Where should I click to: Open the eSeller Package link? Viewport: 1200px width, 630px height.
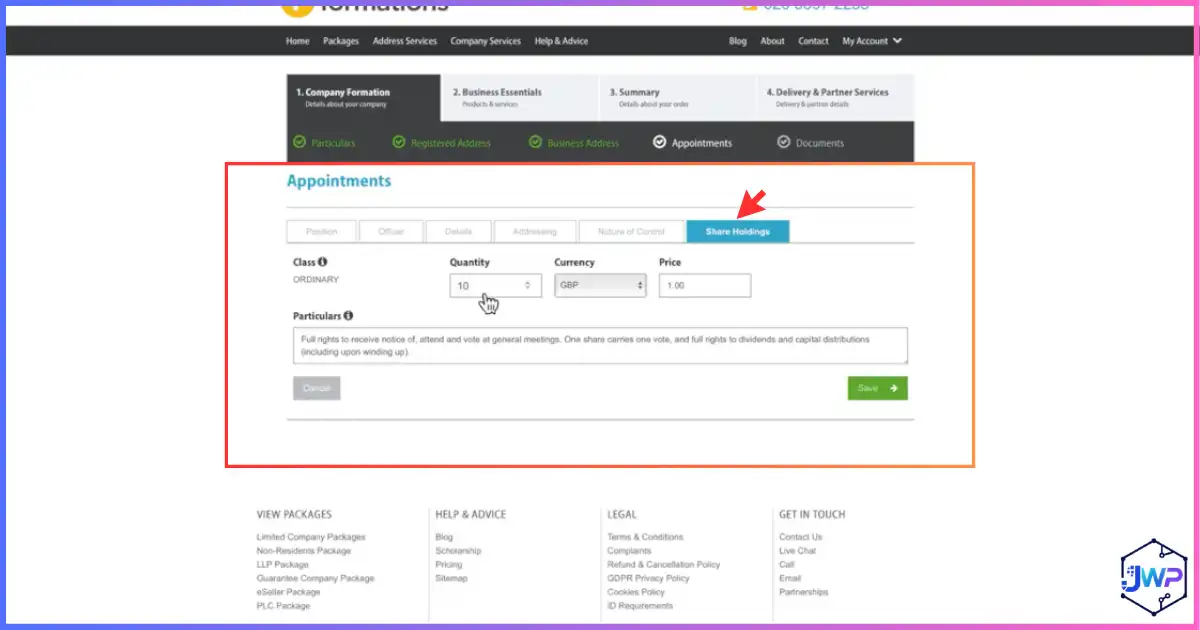[x=288, y=592]
